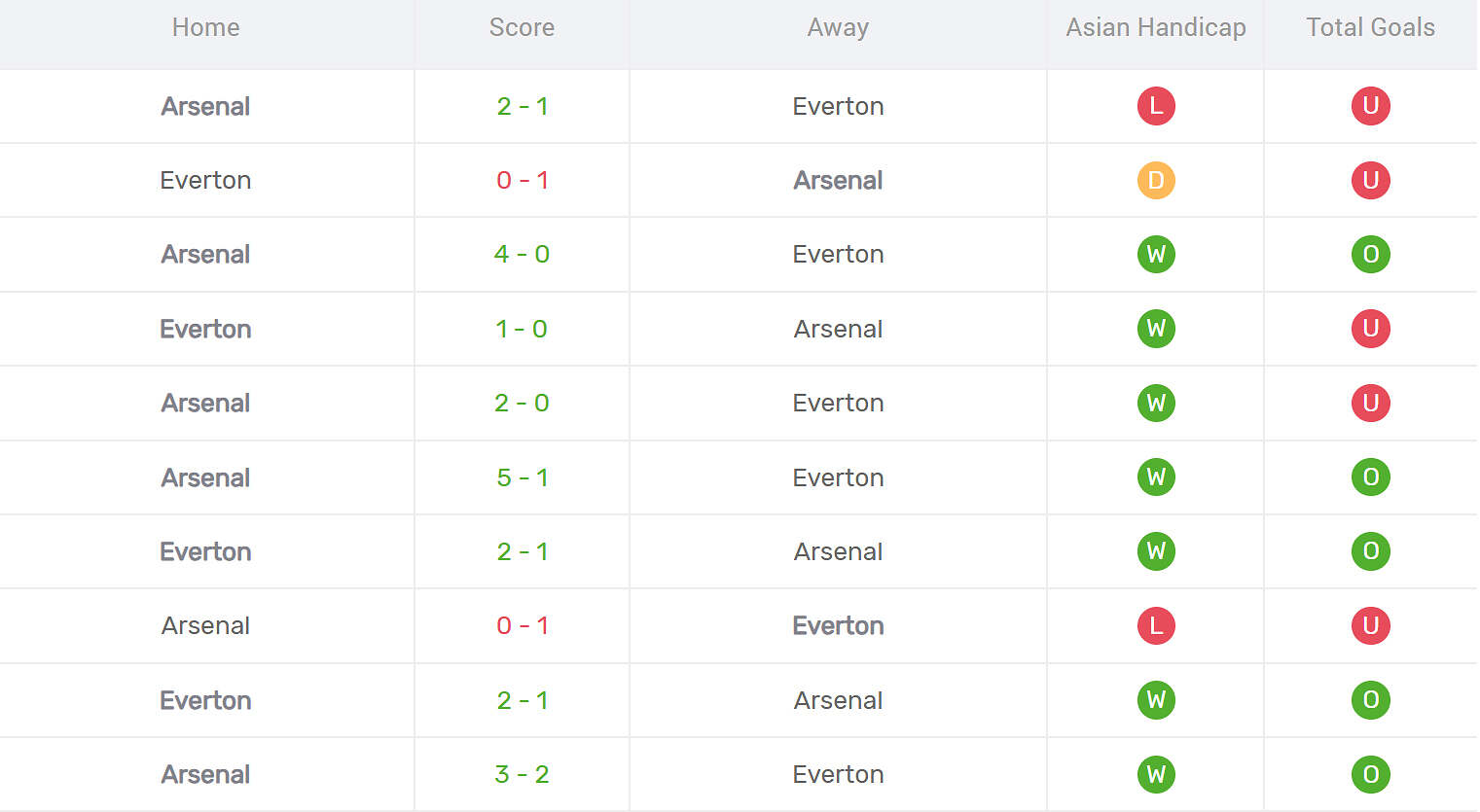Image resolution: width=1480 pixels, height=812 pixels.
Task: Open the 5 - 1 score link
Action: pyautogui.click(x=522, y=477)
